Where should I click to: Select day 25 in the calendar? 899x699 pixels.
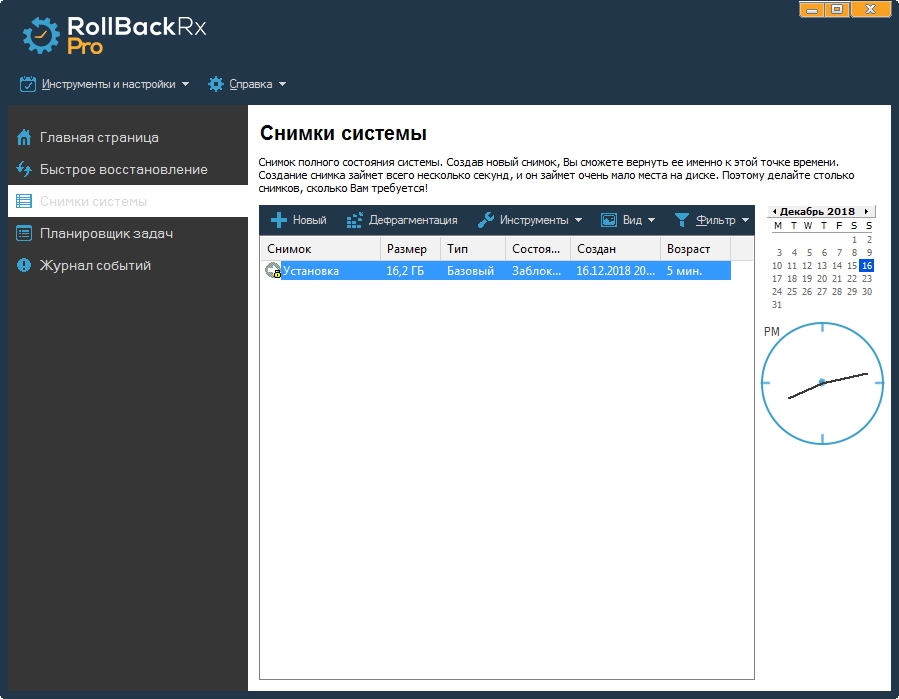[x=793, y=292]
